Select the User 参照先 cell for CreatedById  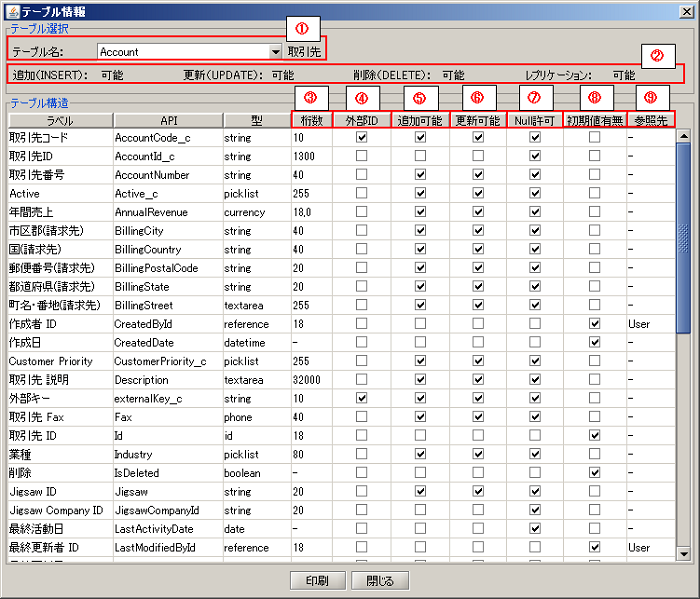[x=651, y=324]
